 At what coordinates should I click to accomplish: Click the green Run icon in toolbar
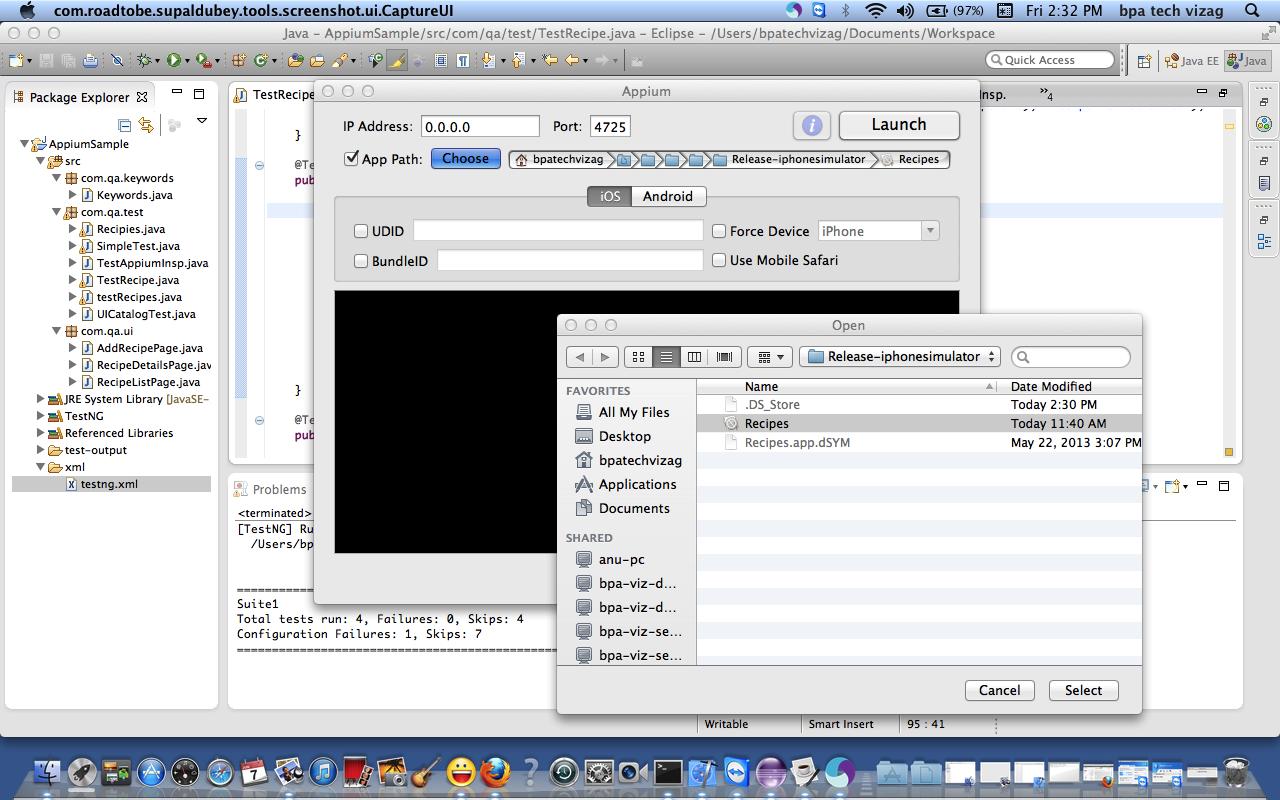(x=174, y=60)
